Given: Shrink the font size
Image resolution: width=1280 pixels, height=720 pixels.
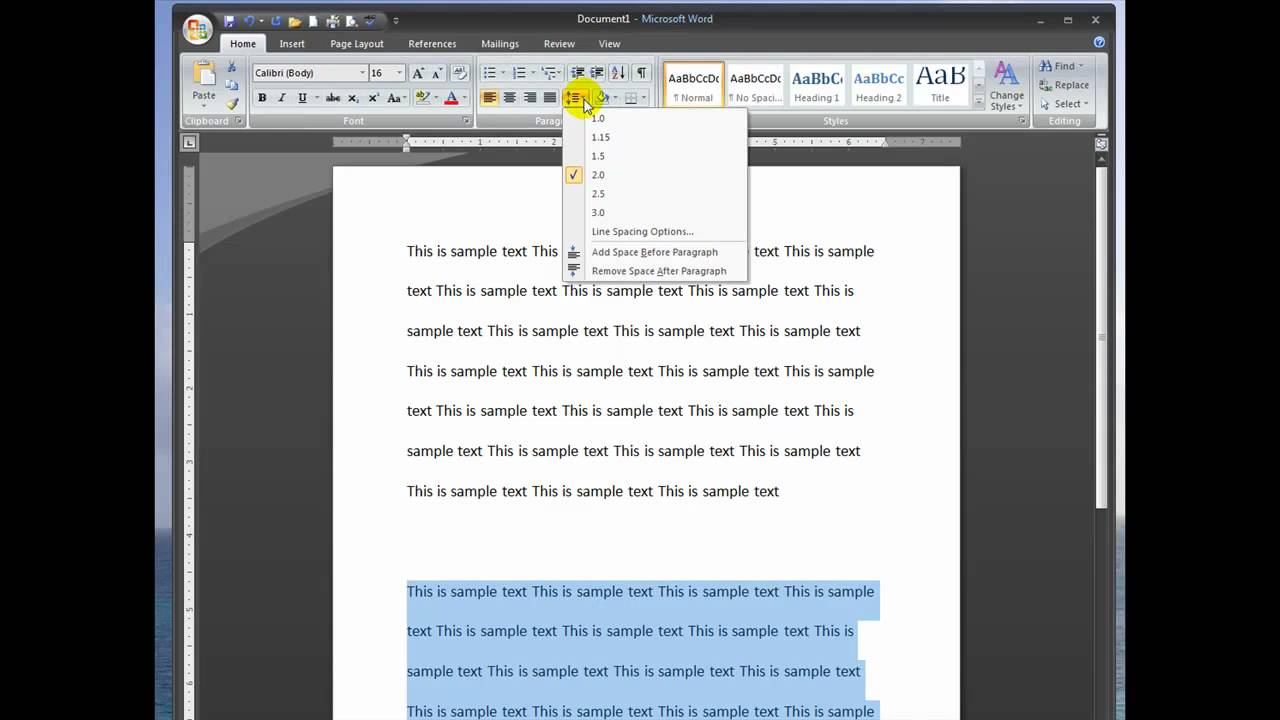Looking at the screenshot, I should (437, 73).
